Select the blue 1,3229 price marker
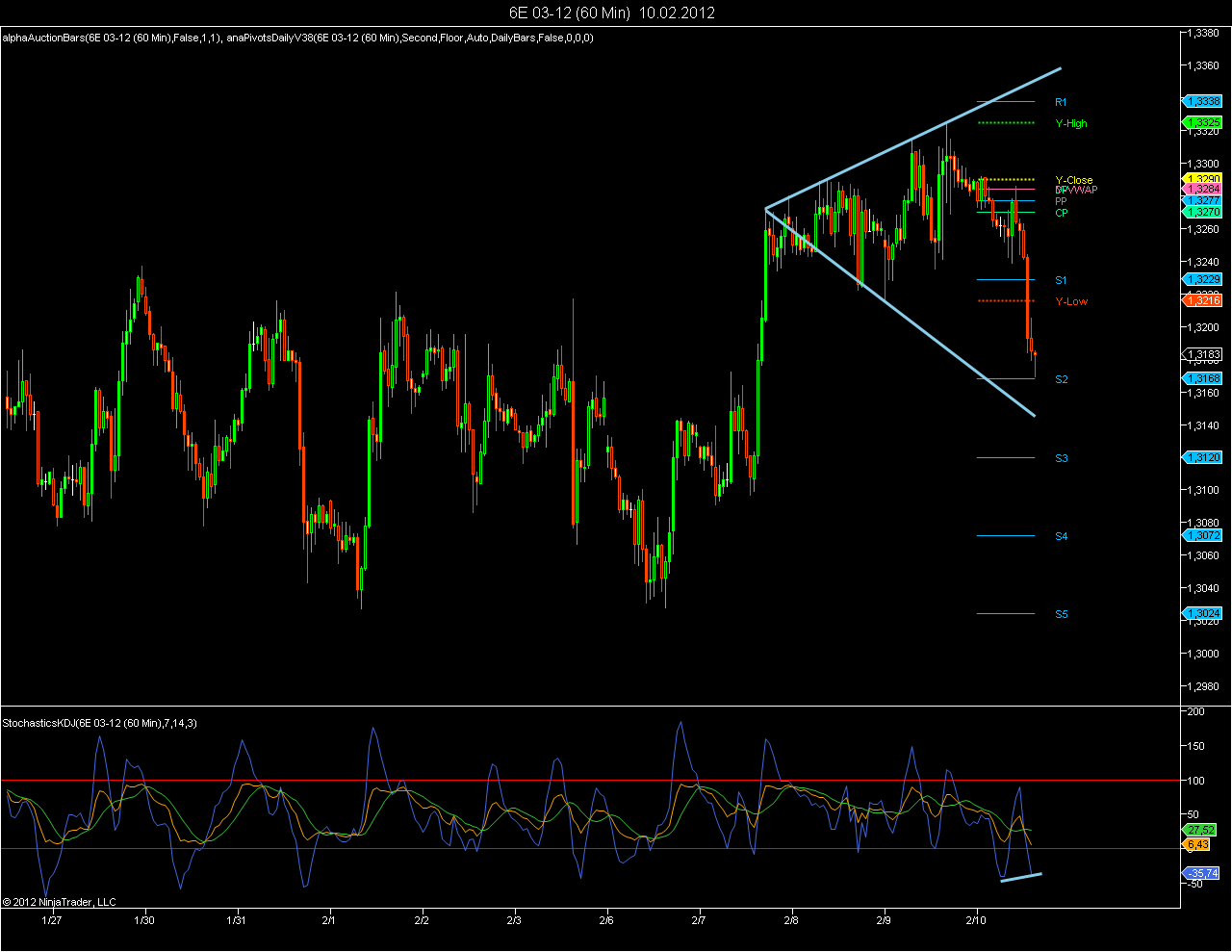The height and width of the screenshot is (952, 1232). point(1202,279)
